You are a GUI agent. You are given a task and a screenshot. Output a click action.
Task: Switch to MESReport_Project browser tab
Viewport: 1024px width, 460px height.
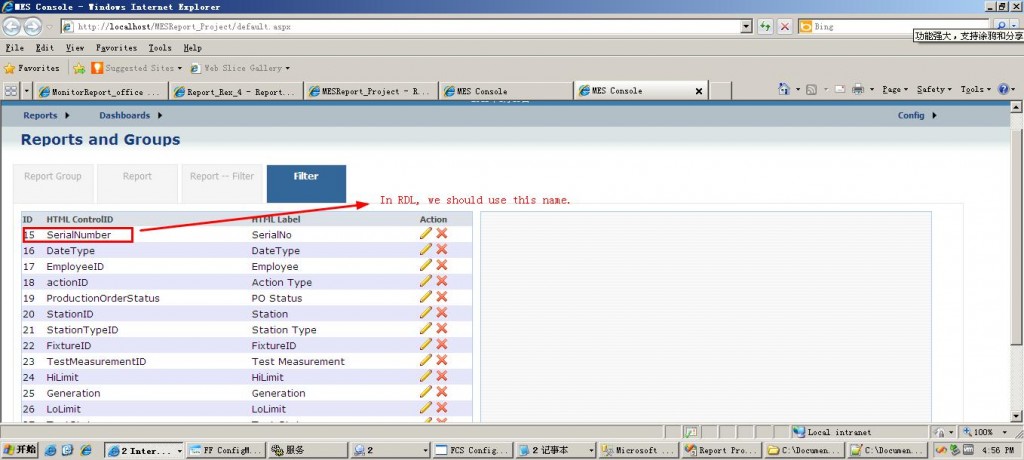pyautogui.click(x=371, y=91)
